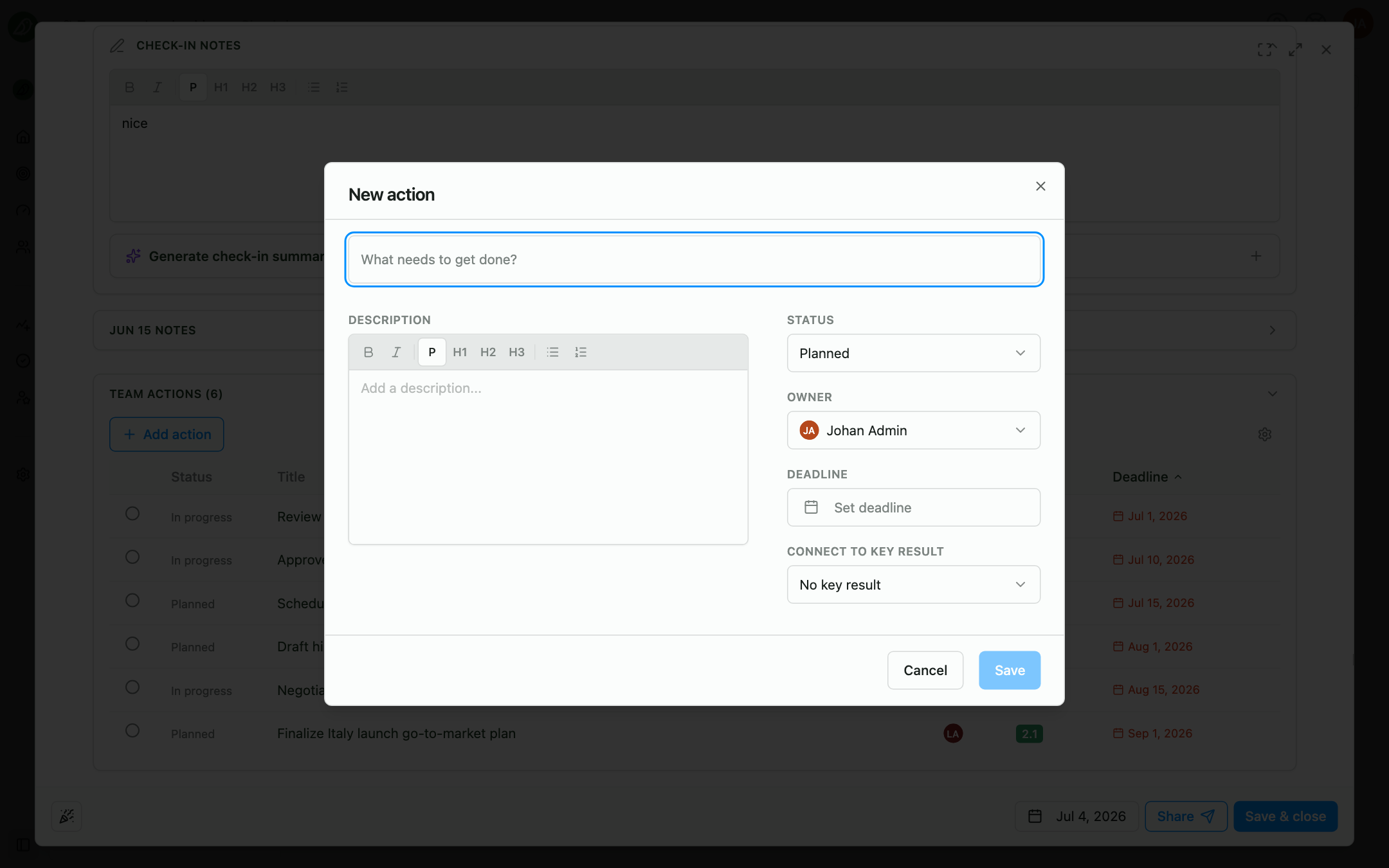Mark the Negotiate action with Aug 15 deadline complete
The width and height of the screenshot is (1389, 868).
(132, 687)
